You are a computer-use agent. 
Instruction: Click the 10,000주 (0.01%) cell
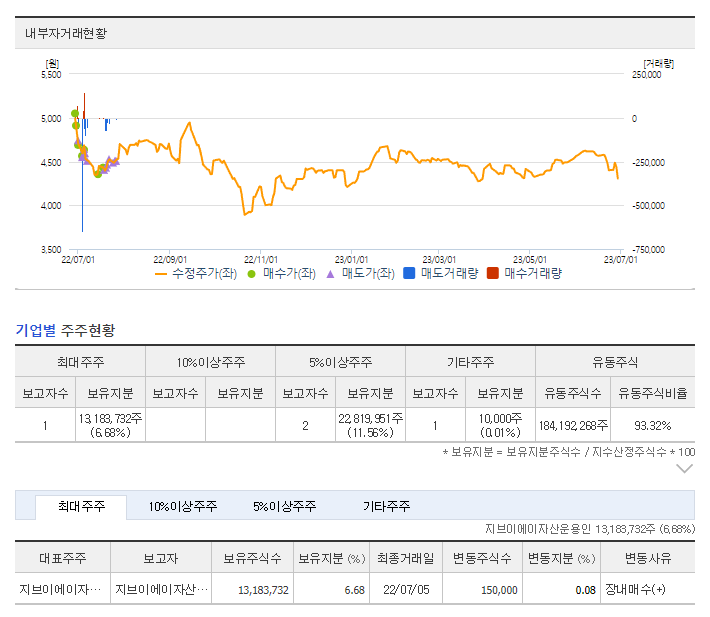click(x=500, y=426)
